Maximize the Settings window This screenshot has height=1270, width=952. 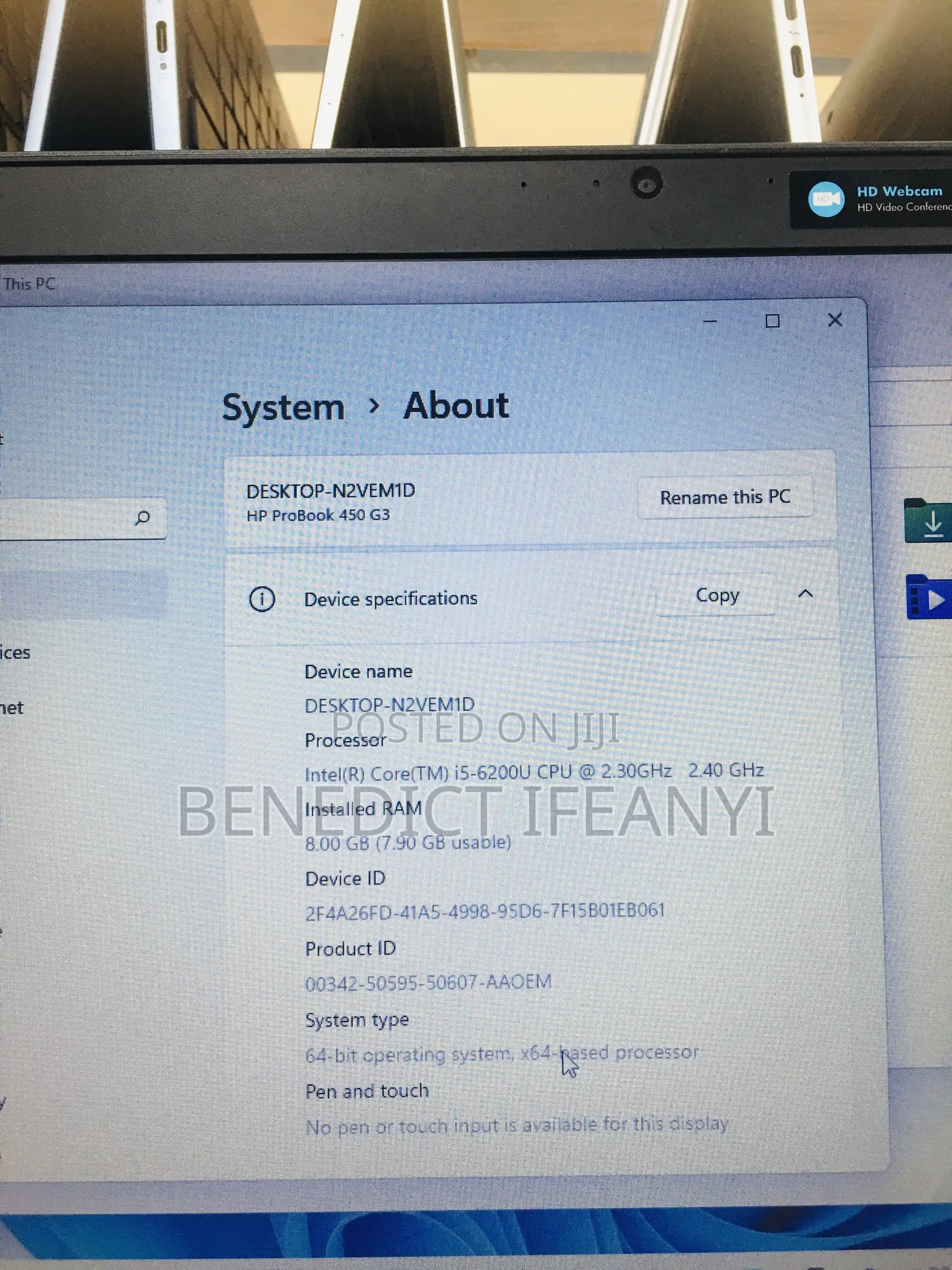click(x=772, y=321)
